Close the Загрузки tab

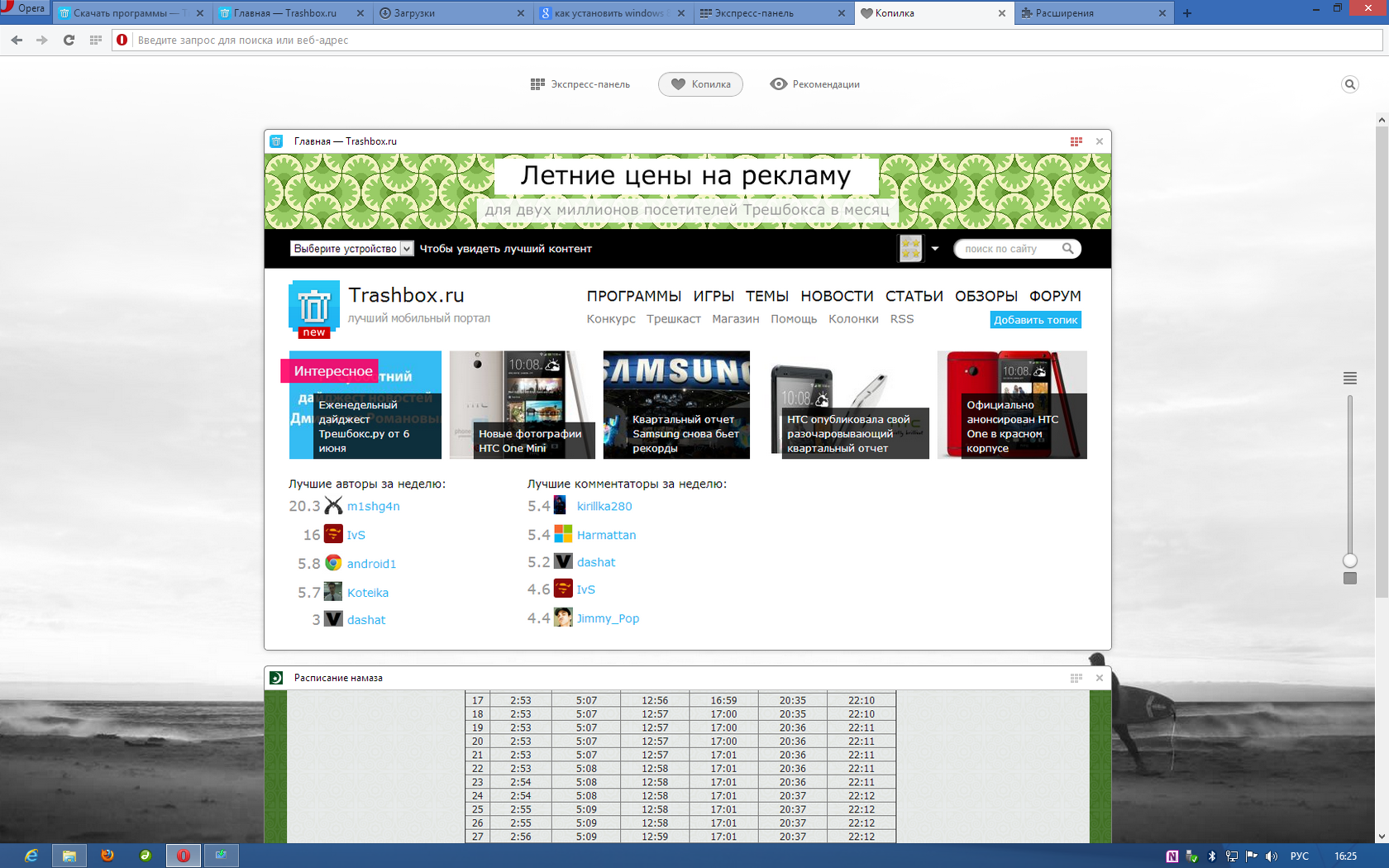tap(520, 13)
